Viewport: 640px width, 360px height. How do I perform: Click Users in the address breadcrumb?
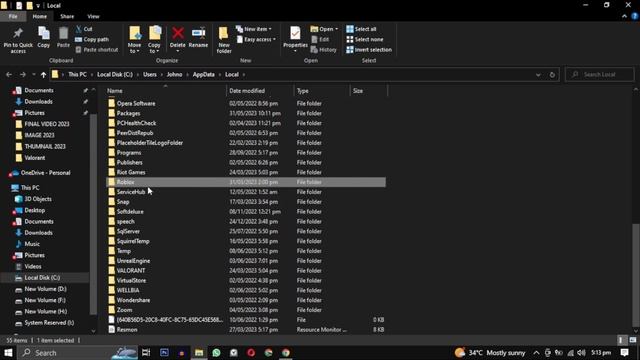(150, 75)
